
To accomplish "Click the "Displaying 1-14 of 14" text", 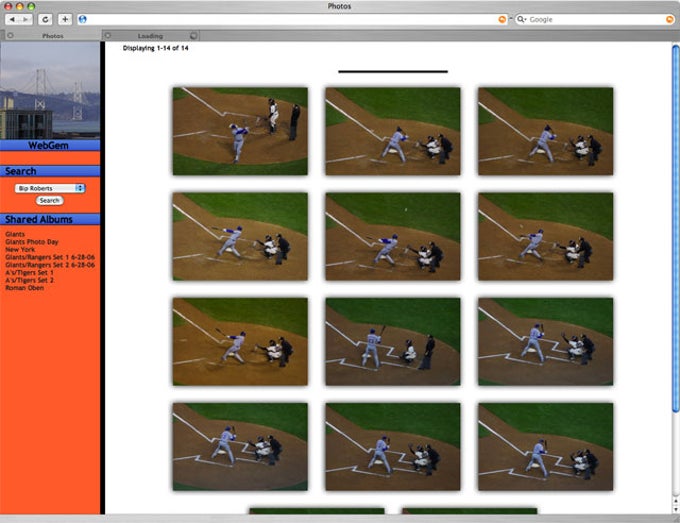I will 155,48.
